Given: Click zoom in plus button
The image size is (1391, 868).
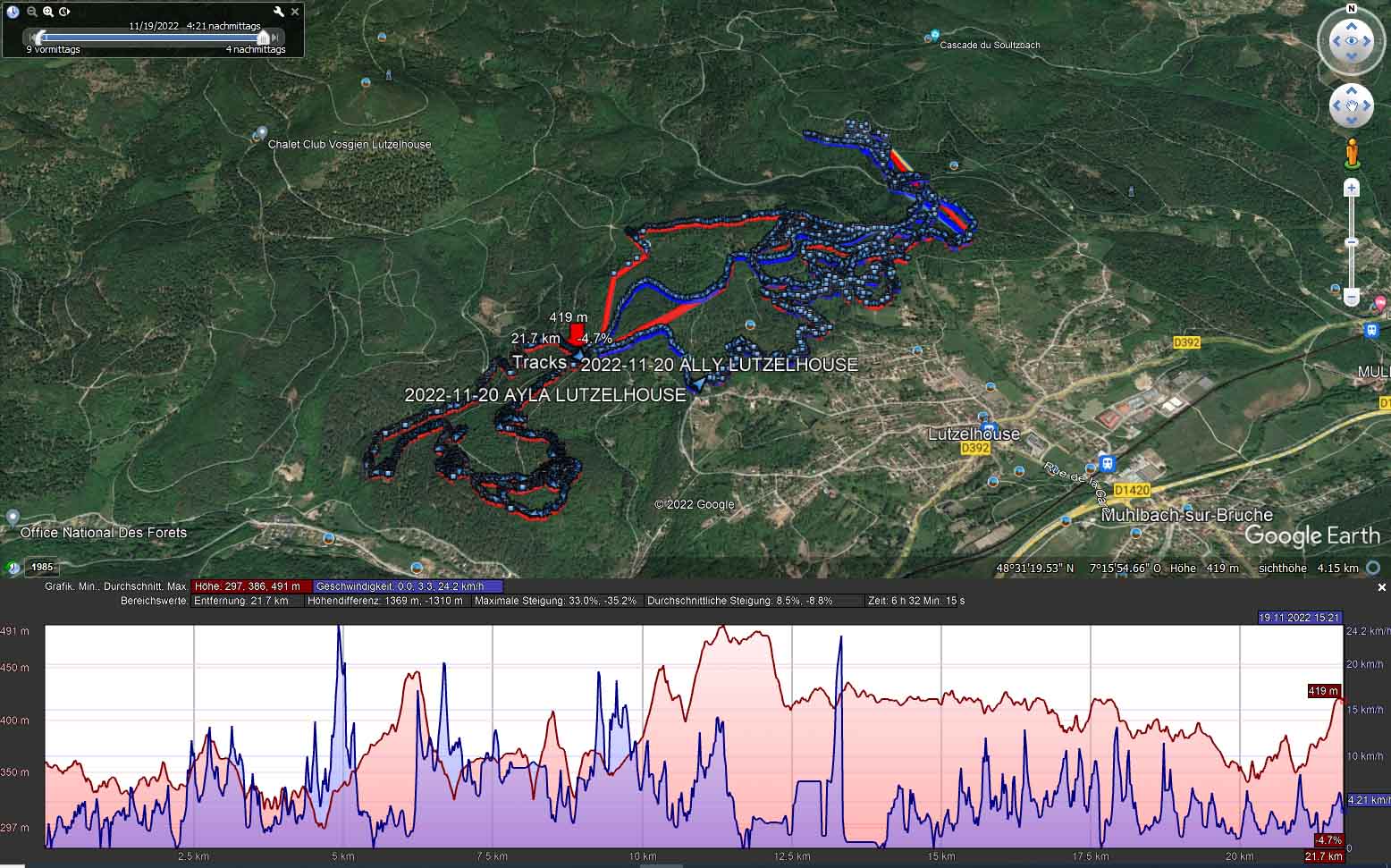Looking at the screenshot, I should pyautogui.click(x=1351, y=188).
